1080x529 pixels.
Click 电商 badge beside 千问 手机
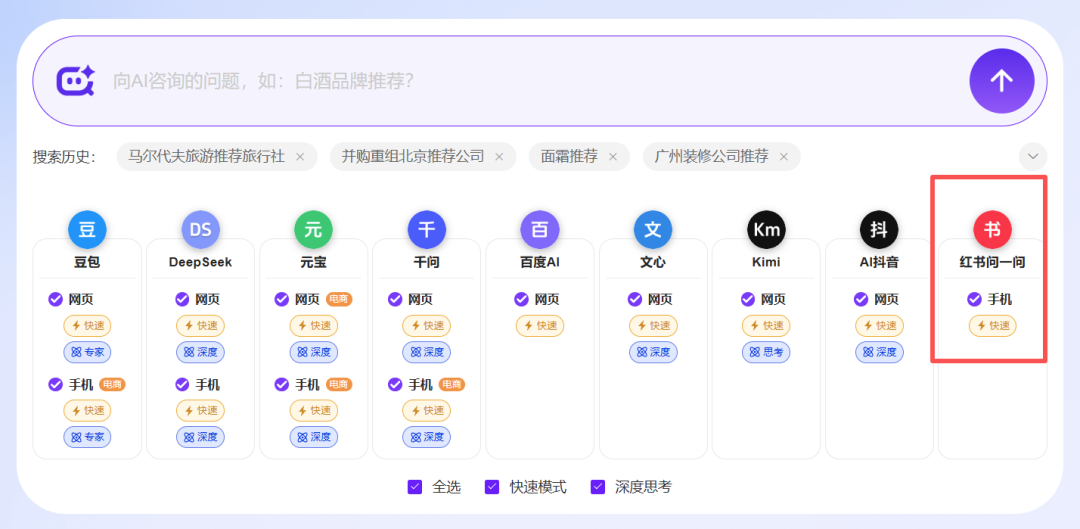pos(452,384)
